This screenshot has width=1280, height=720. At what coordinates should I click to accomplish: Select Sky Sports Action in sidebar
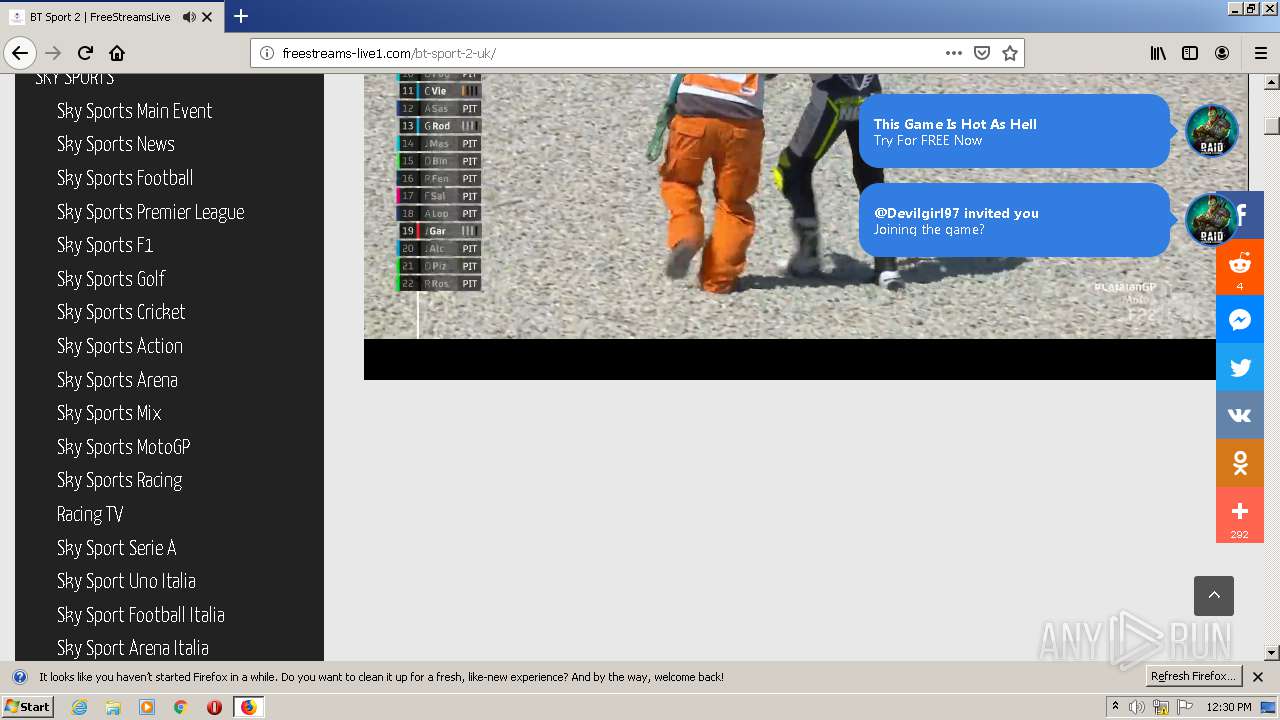pos(119,346)
